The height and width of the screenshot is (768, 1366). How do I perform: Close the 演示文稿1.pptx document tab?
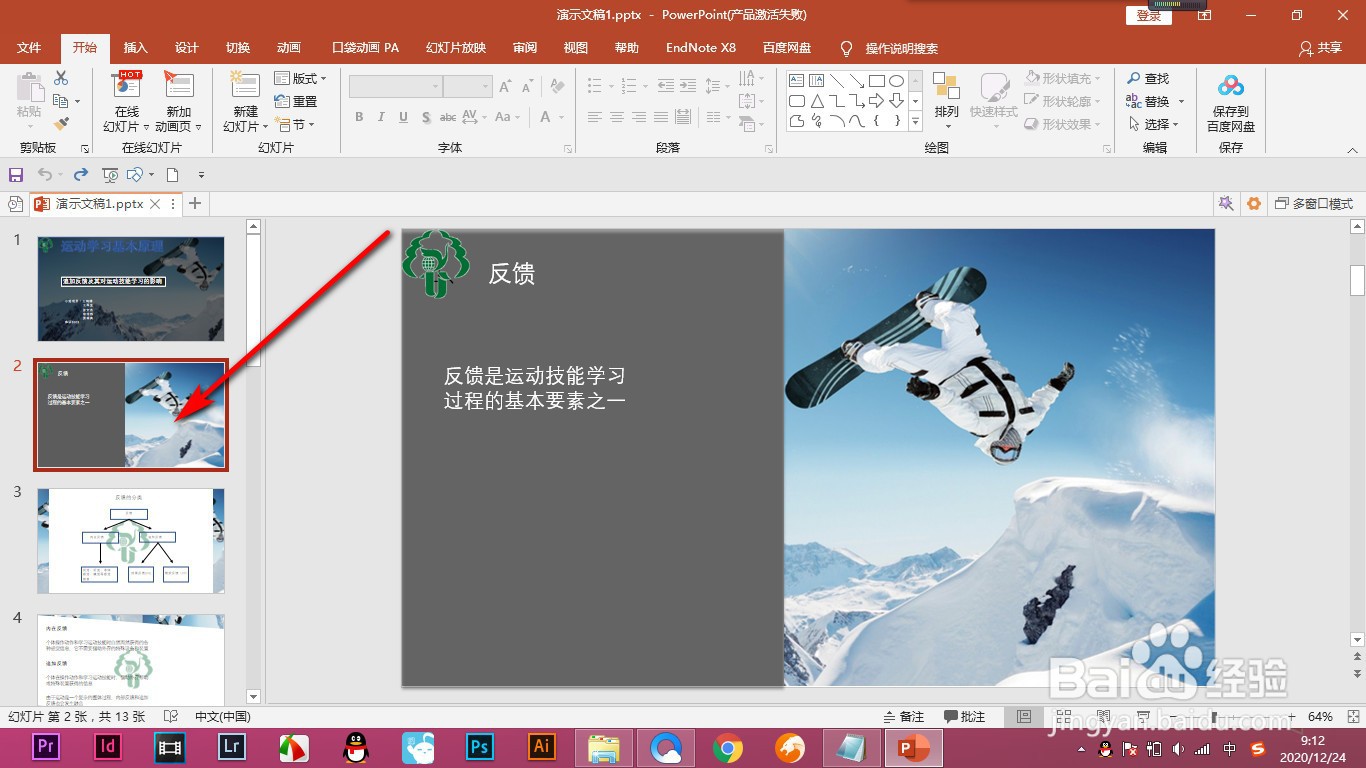click(155, 203)
